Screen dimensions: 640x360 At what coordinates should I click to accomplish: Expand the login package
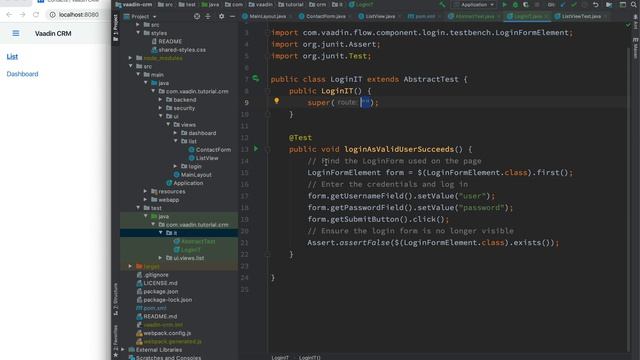point(176,166)
